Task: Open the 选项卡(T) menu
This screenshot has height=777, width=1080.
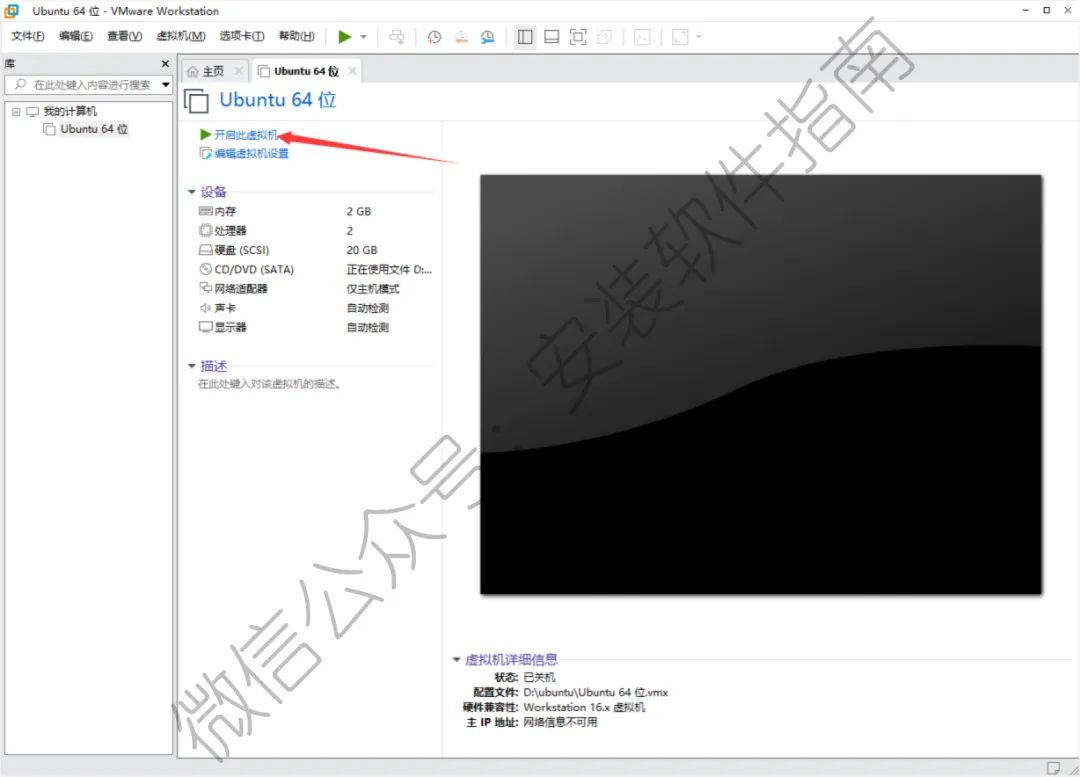Action: pos(242,37)
